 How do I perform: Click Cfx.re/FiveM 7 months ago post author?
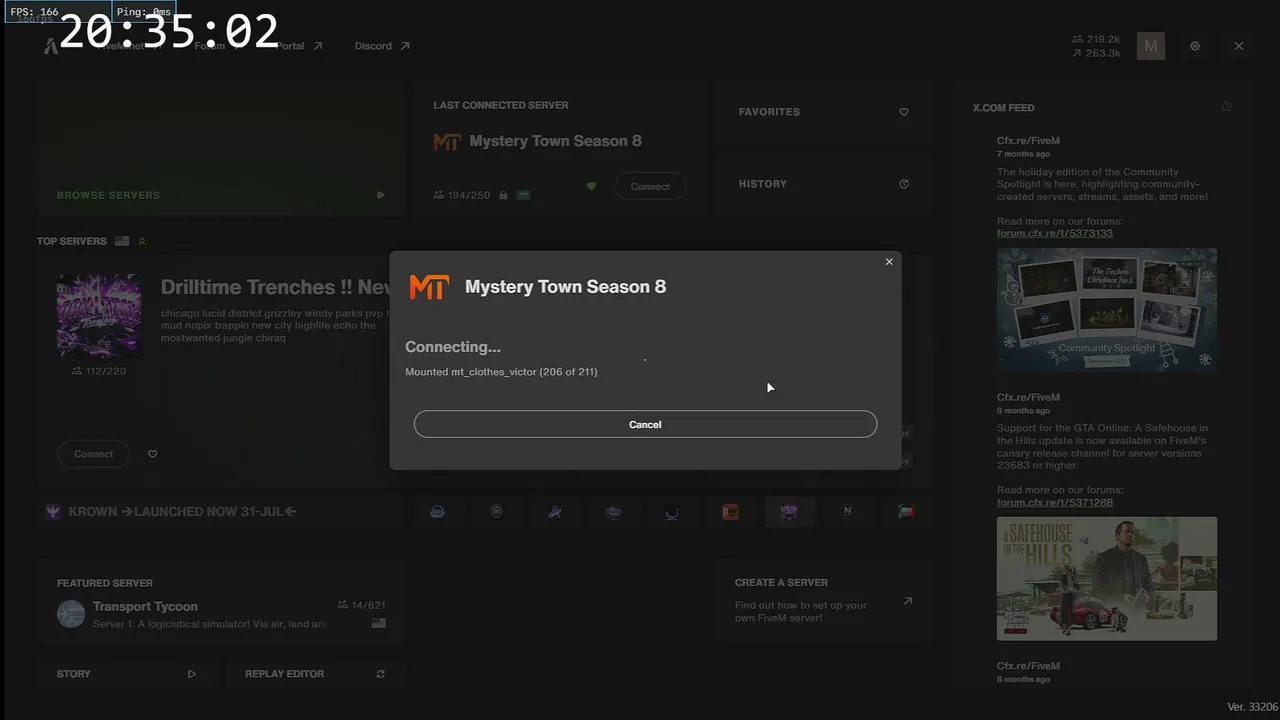pyautogui.click(x=1028, y=141)
